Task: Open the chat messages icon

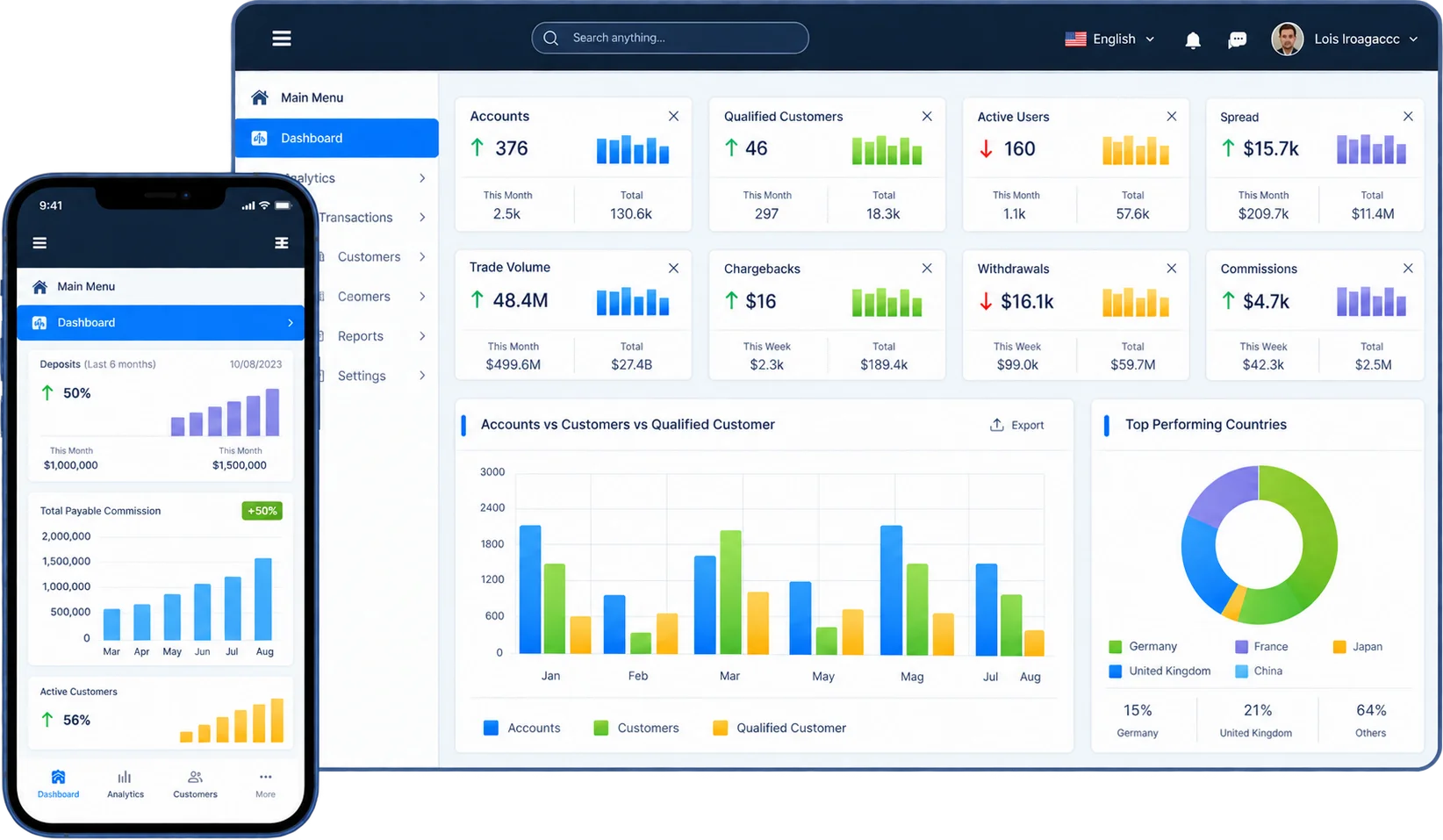Action: pyautogui.click(x=1238, y=39)
